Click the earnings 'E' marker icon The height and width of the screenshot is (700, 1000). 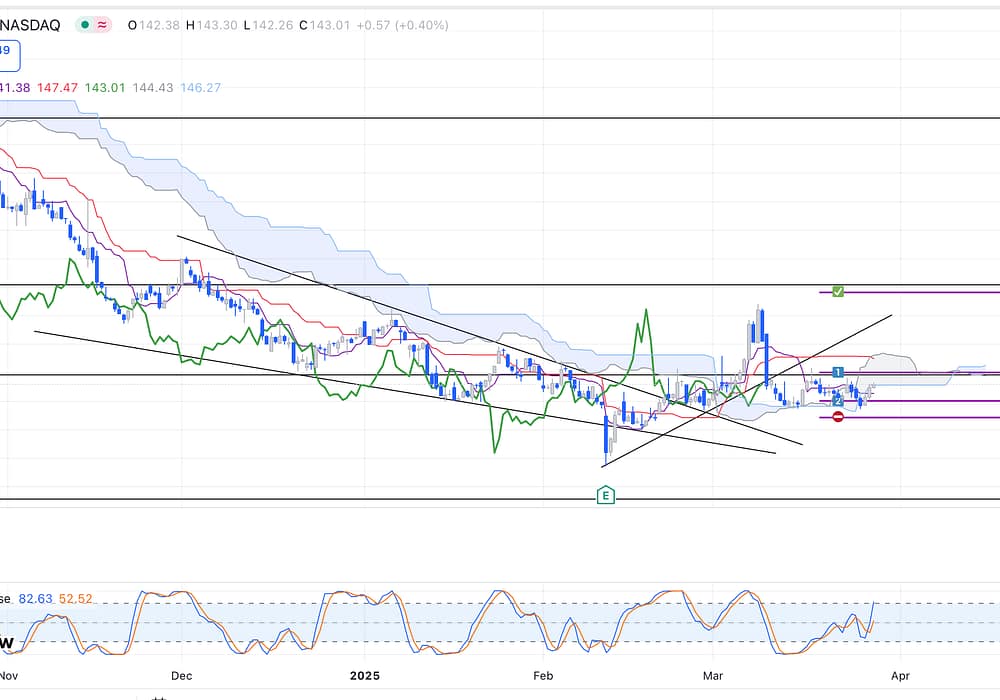click(604, 495)
